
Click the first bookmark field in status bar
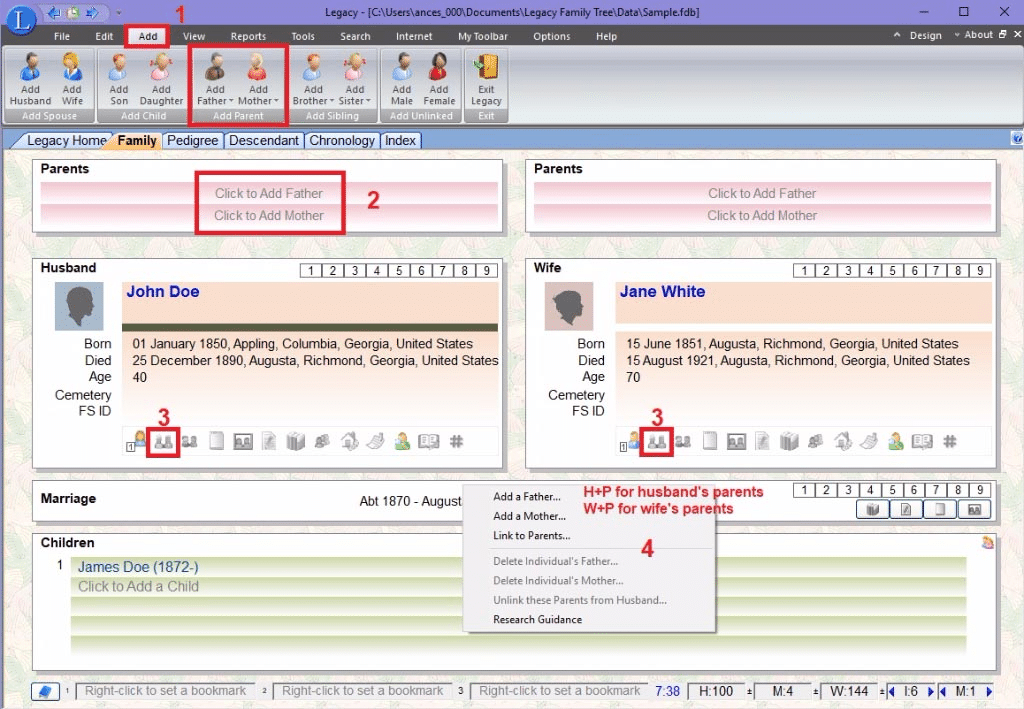tap(165, 691)
